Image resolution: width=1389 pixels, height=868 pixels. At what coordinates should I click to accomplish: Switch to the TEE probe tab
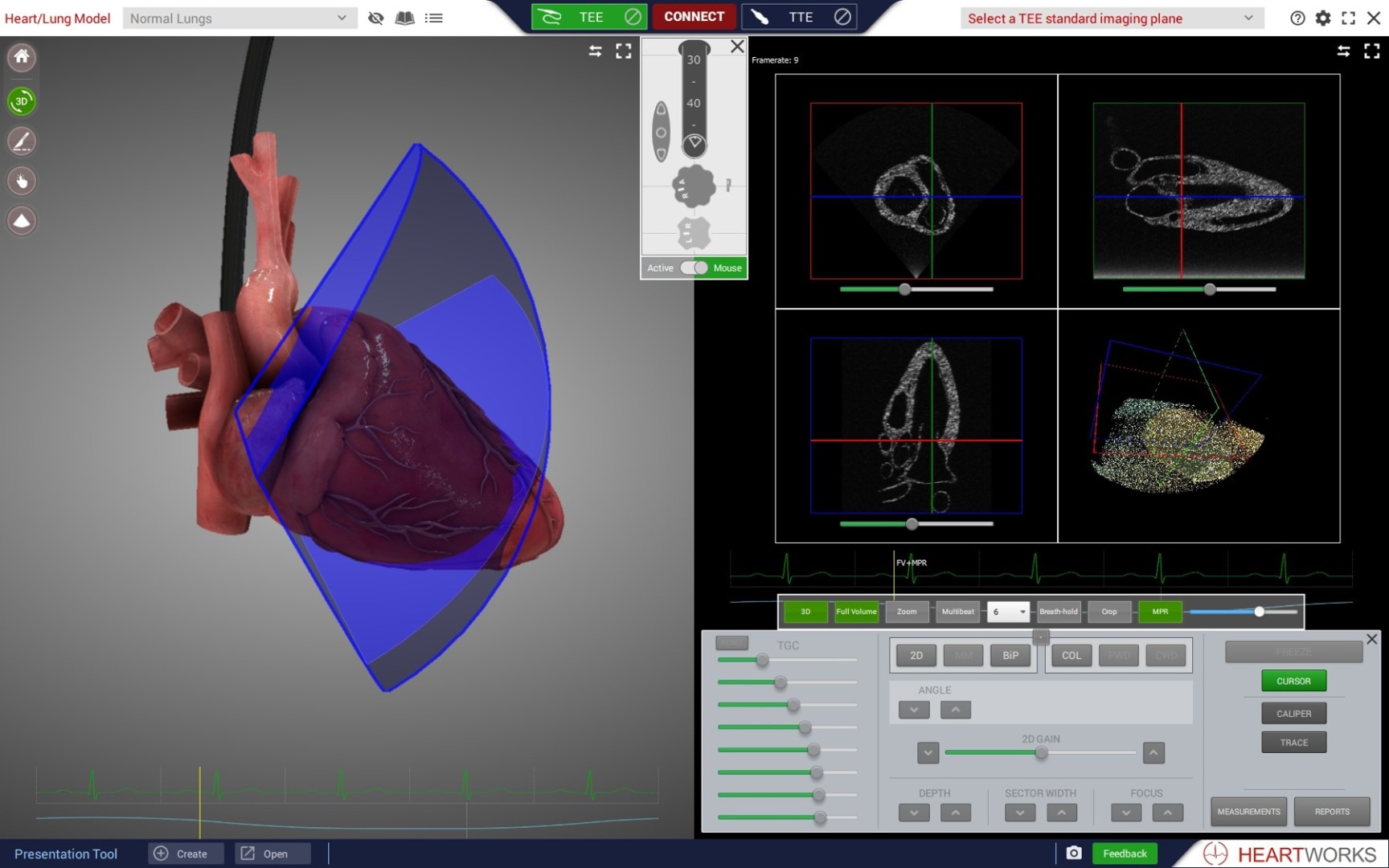pos(589,17)
